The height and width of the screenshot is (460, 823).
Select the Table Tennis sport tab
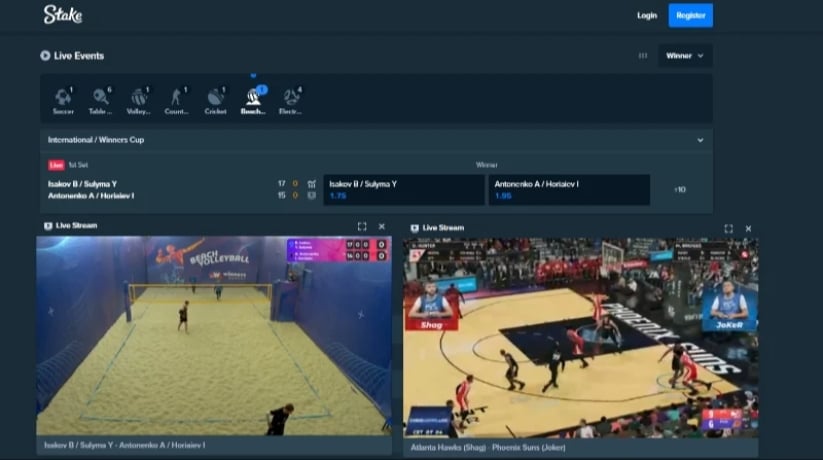[100, 100]
